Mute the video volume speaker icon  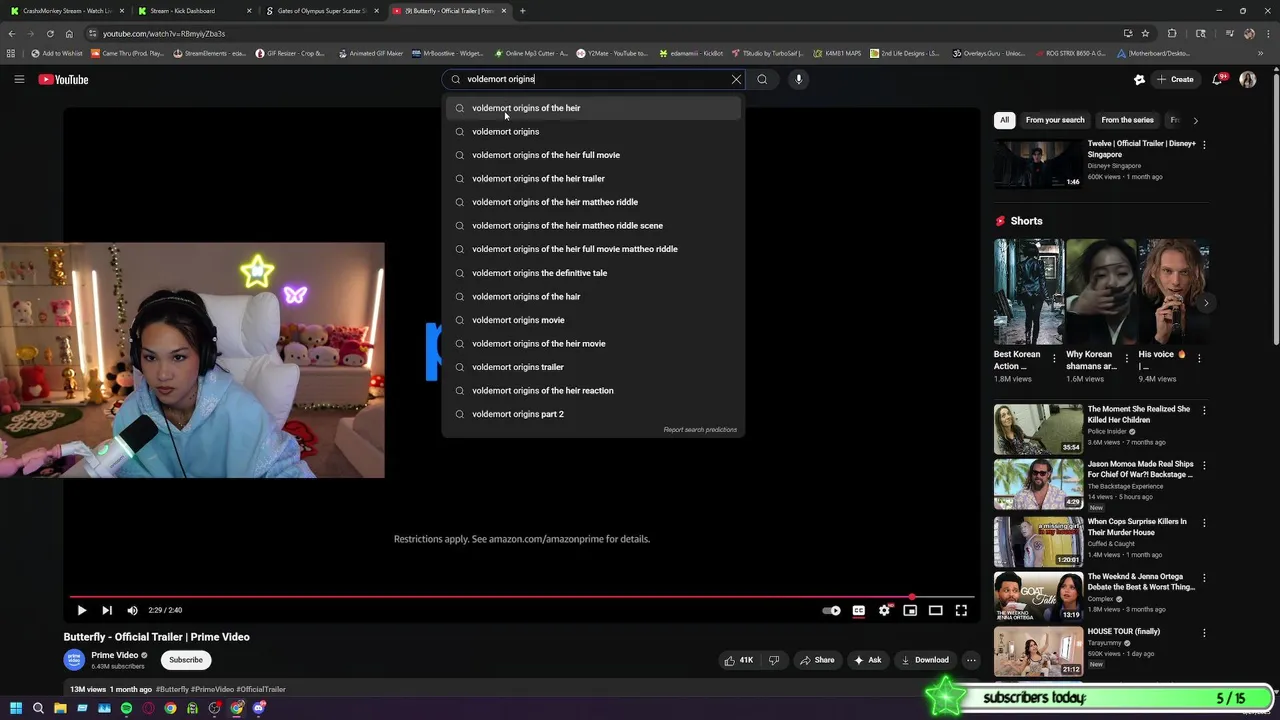(132, 610)
